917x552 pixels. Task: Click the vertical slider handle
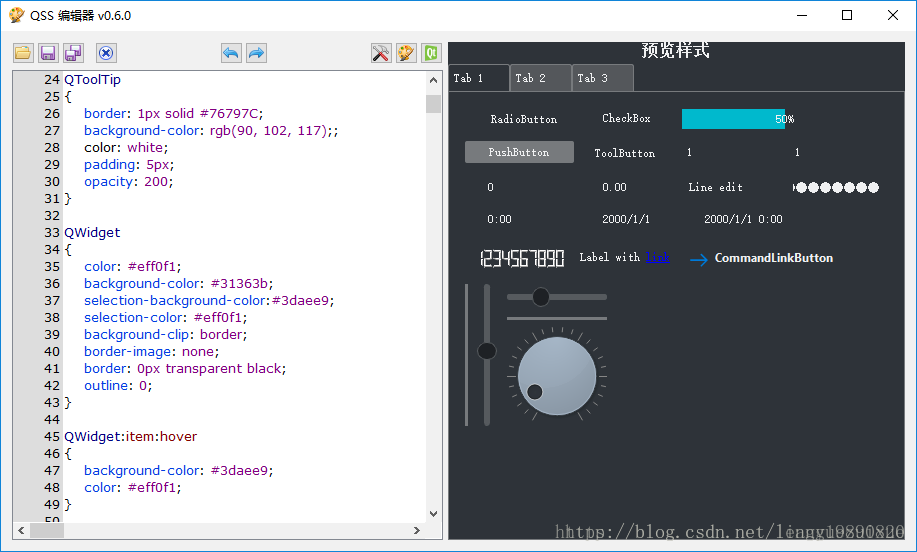tap(487, 351)
